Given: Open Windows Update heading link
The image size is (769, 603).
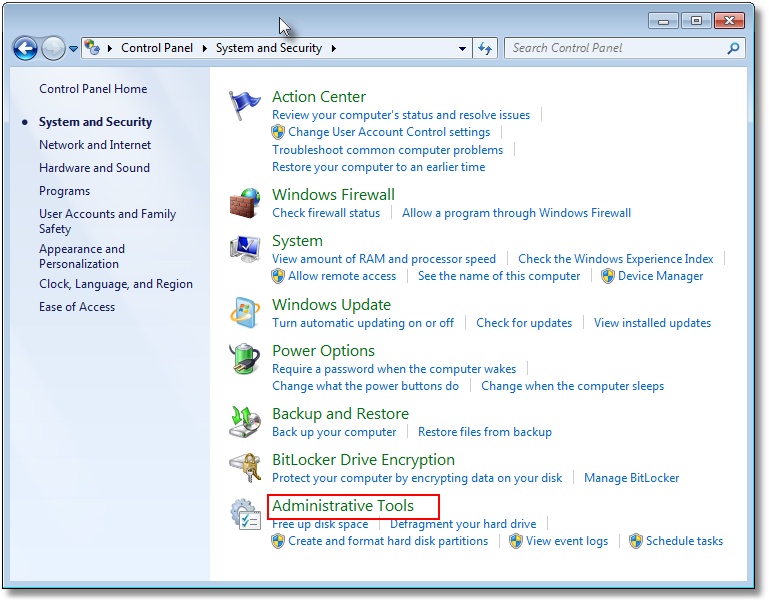Looking at the screenshot, I should click(332, 305).
